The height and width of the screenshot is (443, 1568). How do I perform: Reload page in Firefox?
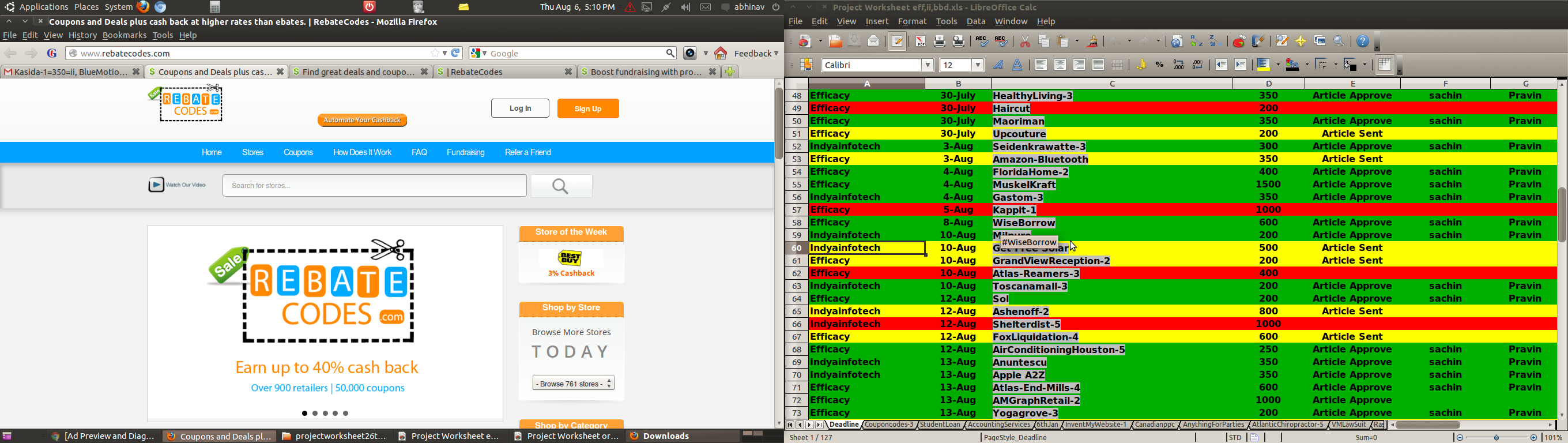pos(456,54)
